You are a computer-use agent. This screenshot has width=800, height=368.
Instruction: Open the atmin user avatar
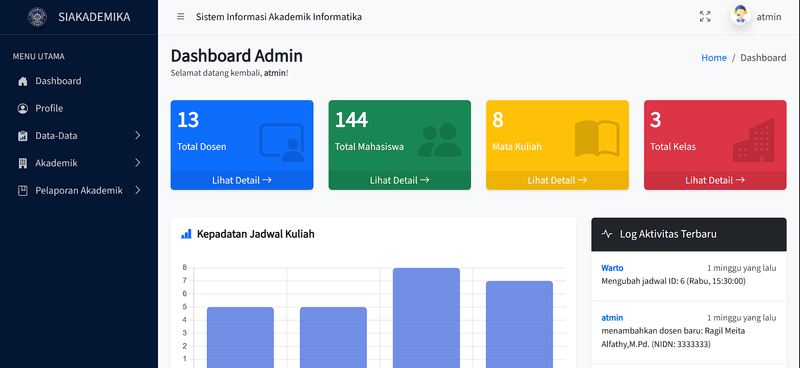[740, 16]
